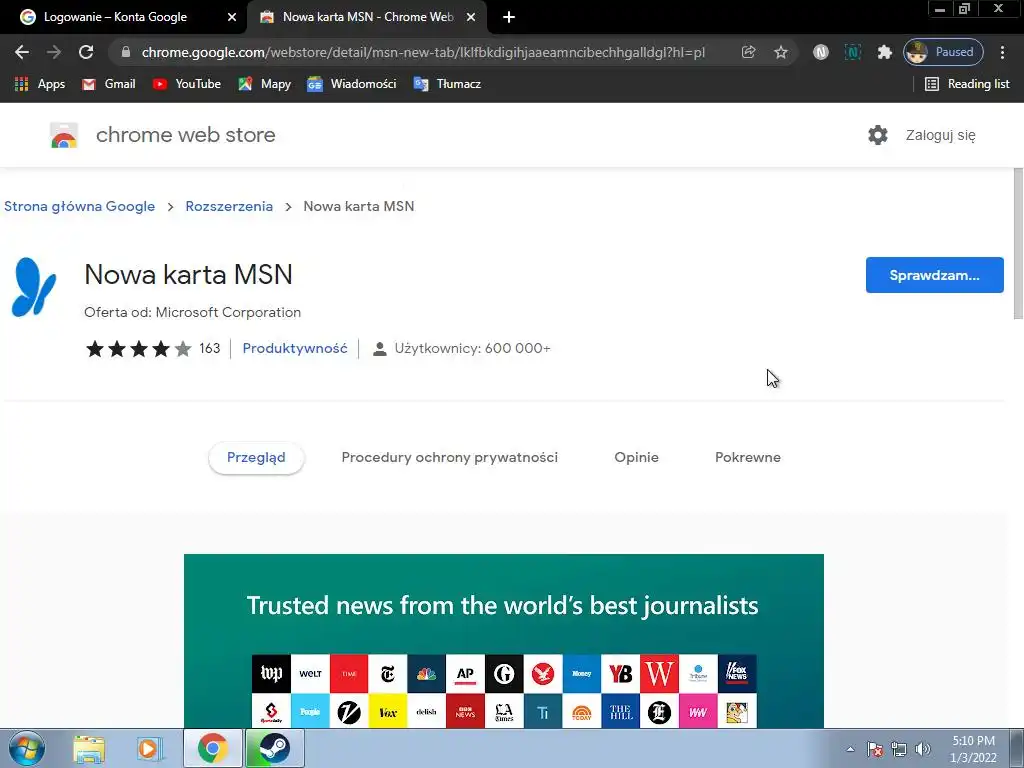Click the Action Center flag icon
Screen dimensions: 1024x768
click(875, 749)
